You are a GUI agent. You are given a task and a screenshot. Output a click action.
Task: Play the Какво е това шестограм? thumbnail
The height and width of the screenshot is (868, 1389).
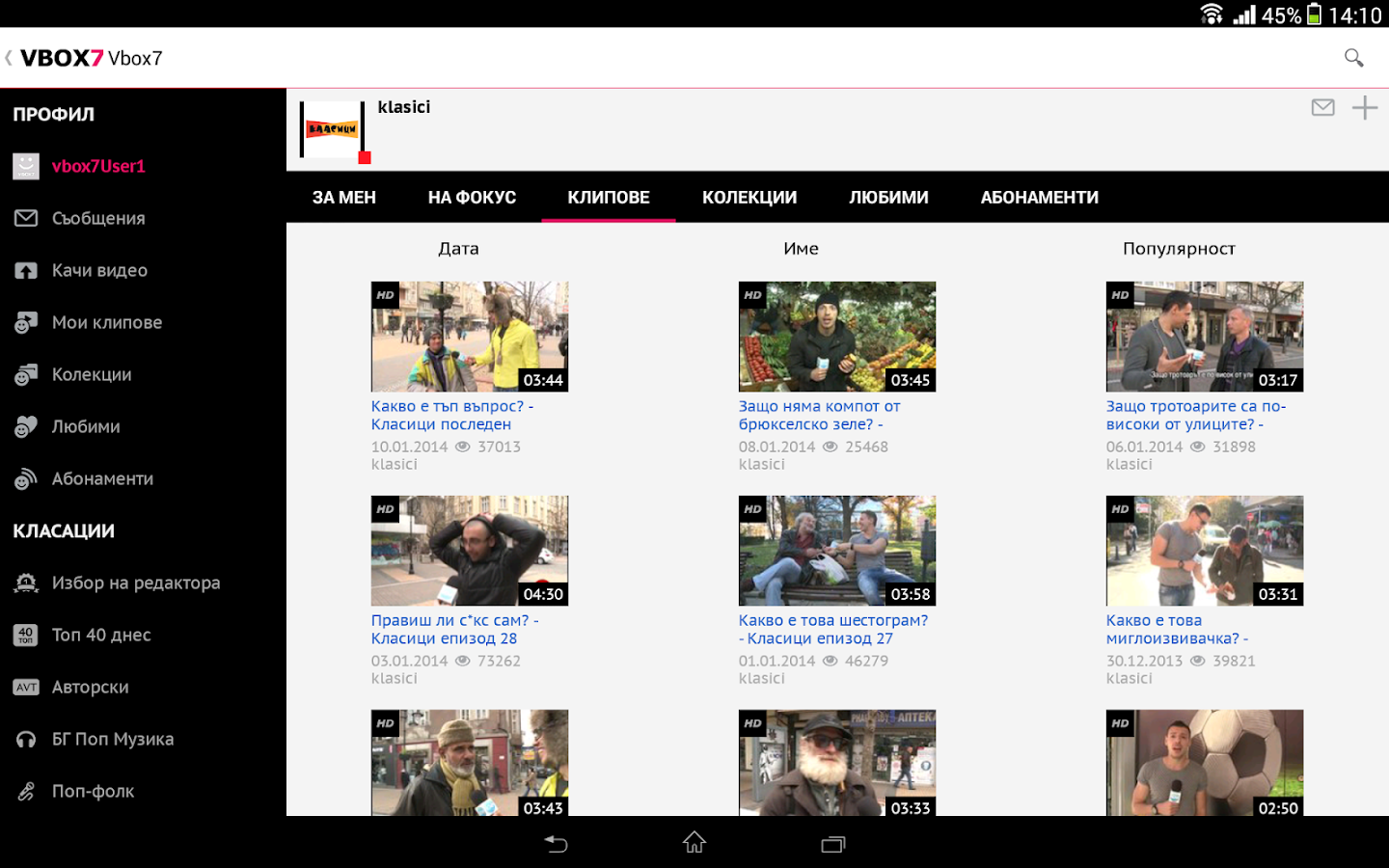pyautogui.click(x=836, y=550)
